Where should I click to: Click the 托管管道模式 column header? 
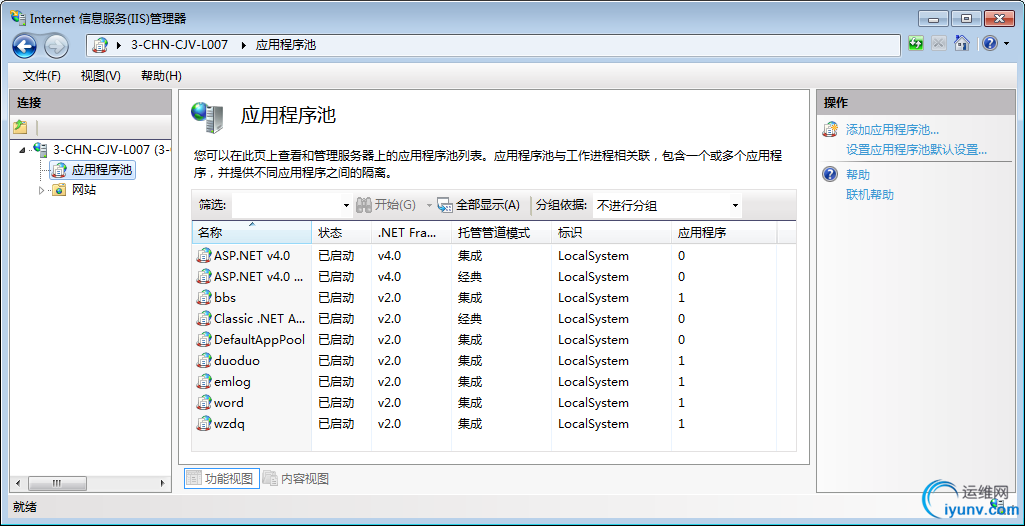(501, 233)
